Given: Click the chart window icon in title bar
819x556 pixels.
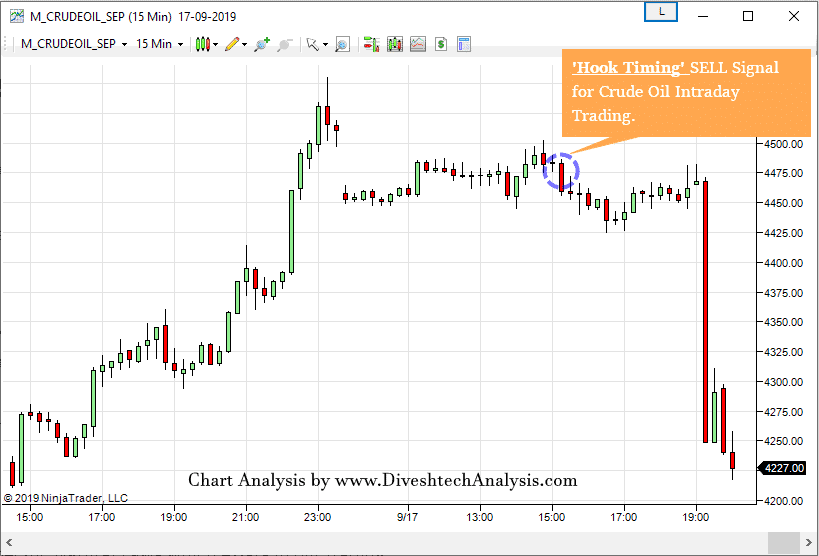Looking at the screenshot, I should (x=17, y=16).
